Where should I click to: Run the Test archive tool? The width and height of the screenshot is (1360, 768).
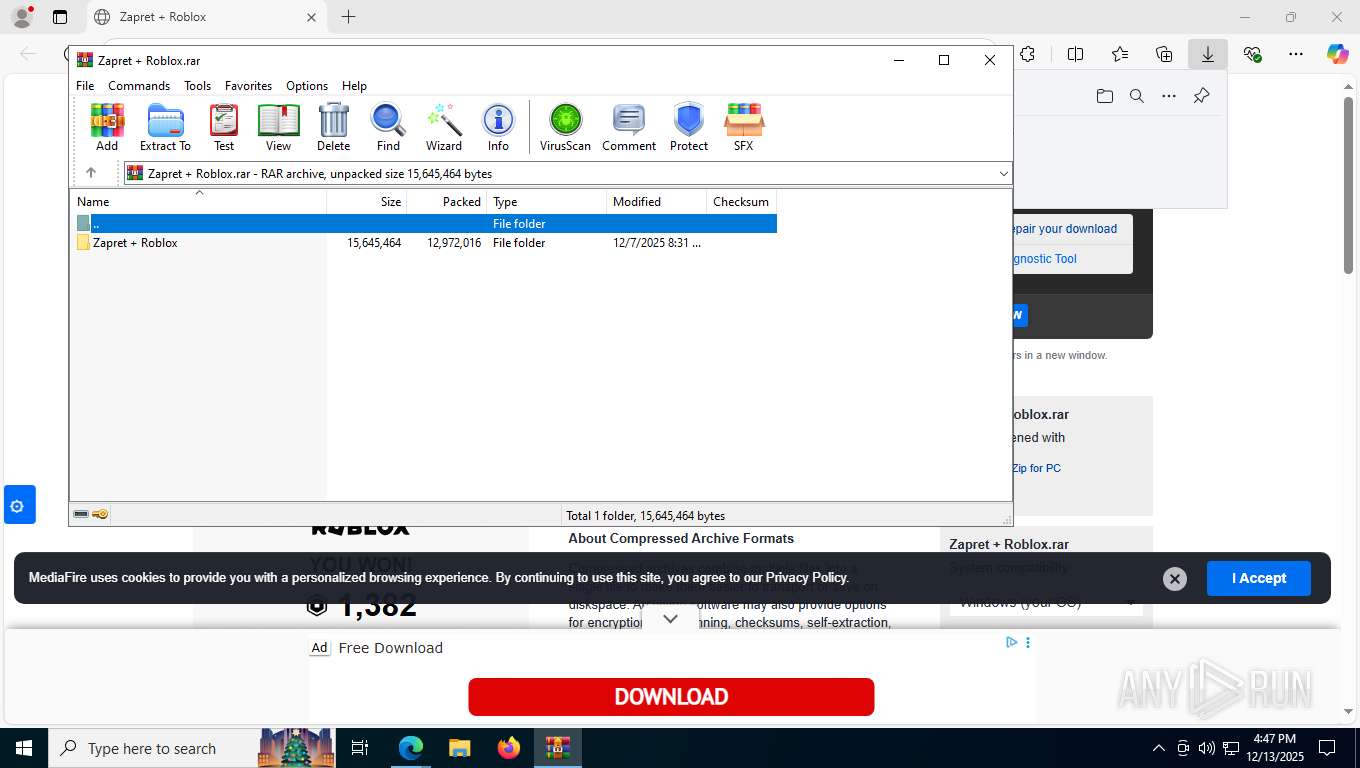pyautogui.click(x=224, y=127)
